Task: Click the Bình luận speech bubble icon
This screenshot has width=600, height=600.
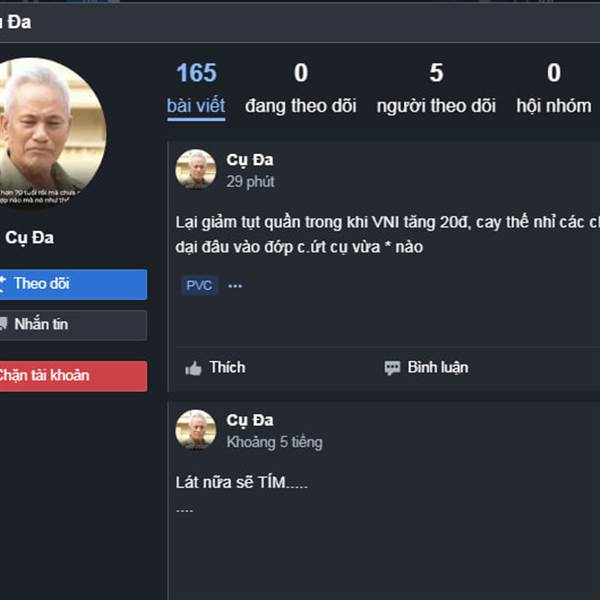Action: tap(392, 368)
